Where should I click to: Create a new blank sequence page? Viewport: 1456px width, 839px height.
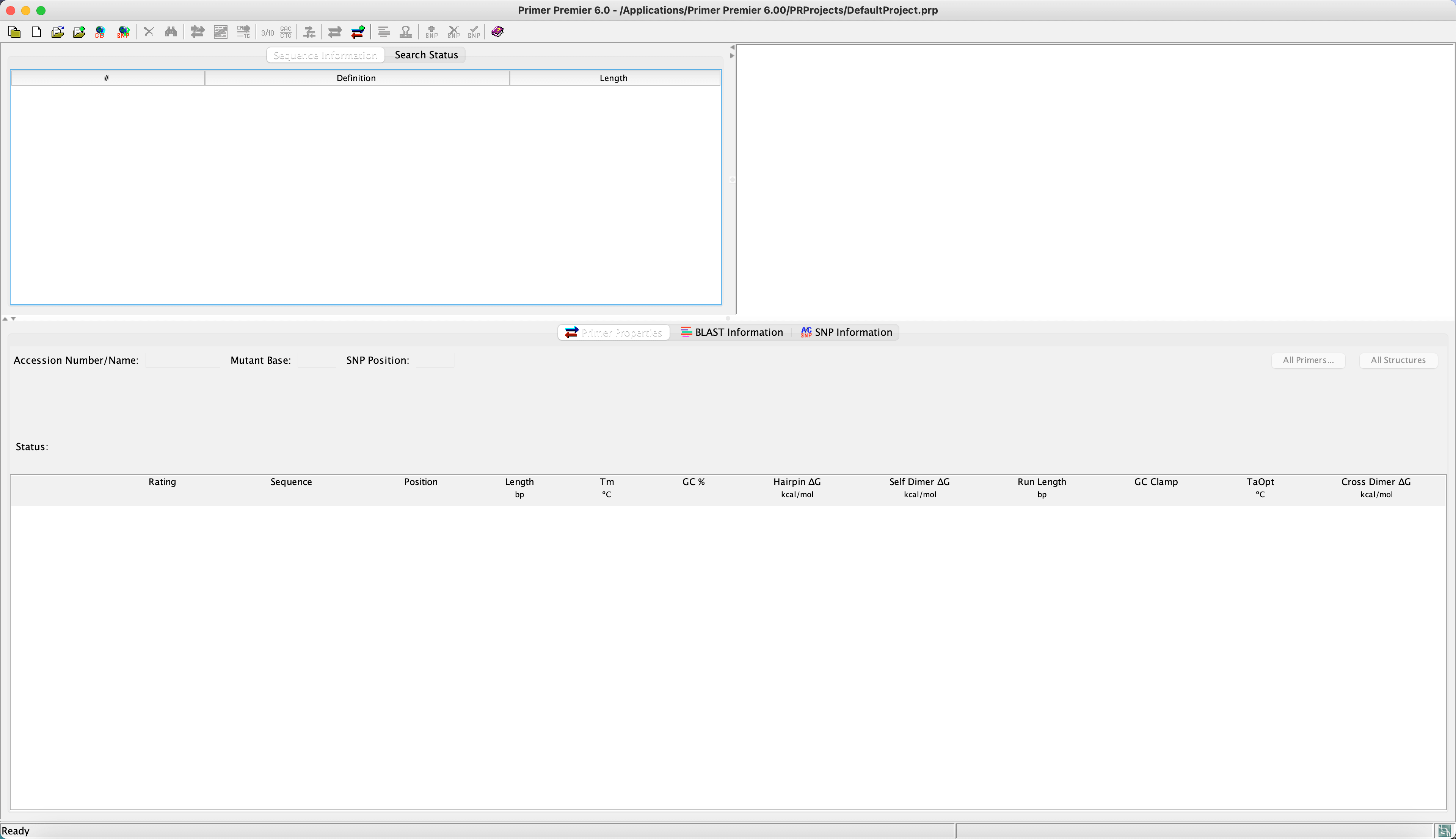36,32
